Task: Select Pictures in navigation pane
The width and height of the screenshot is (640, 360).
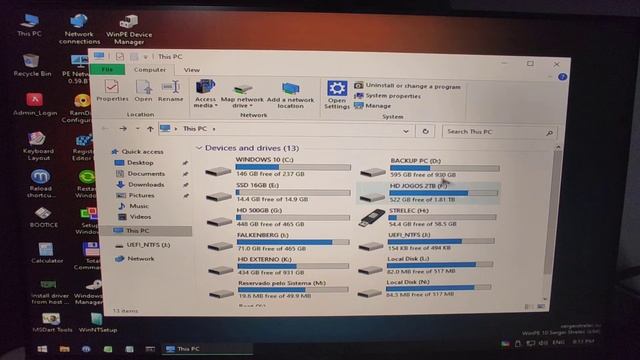Action: 136,196
